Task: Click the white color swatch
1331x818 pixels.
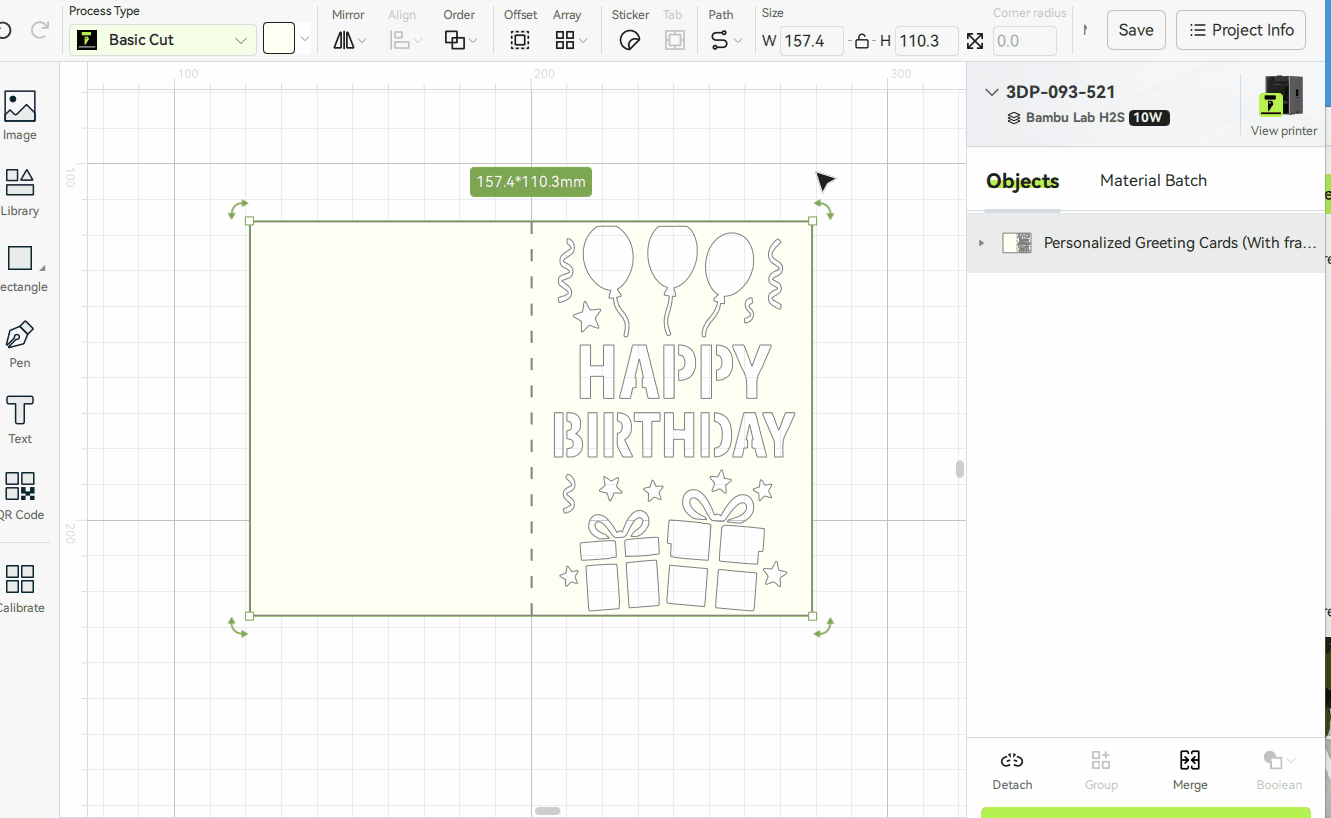Action: [x=279, y=40]
